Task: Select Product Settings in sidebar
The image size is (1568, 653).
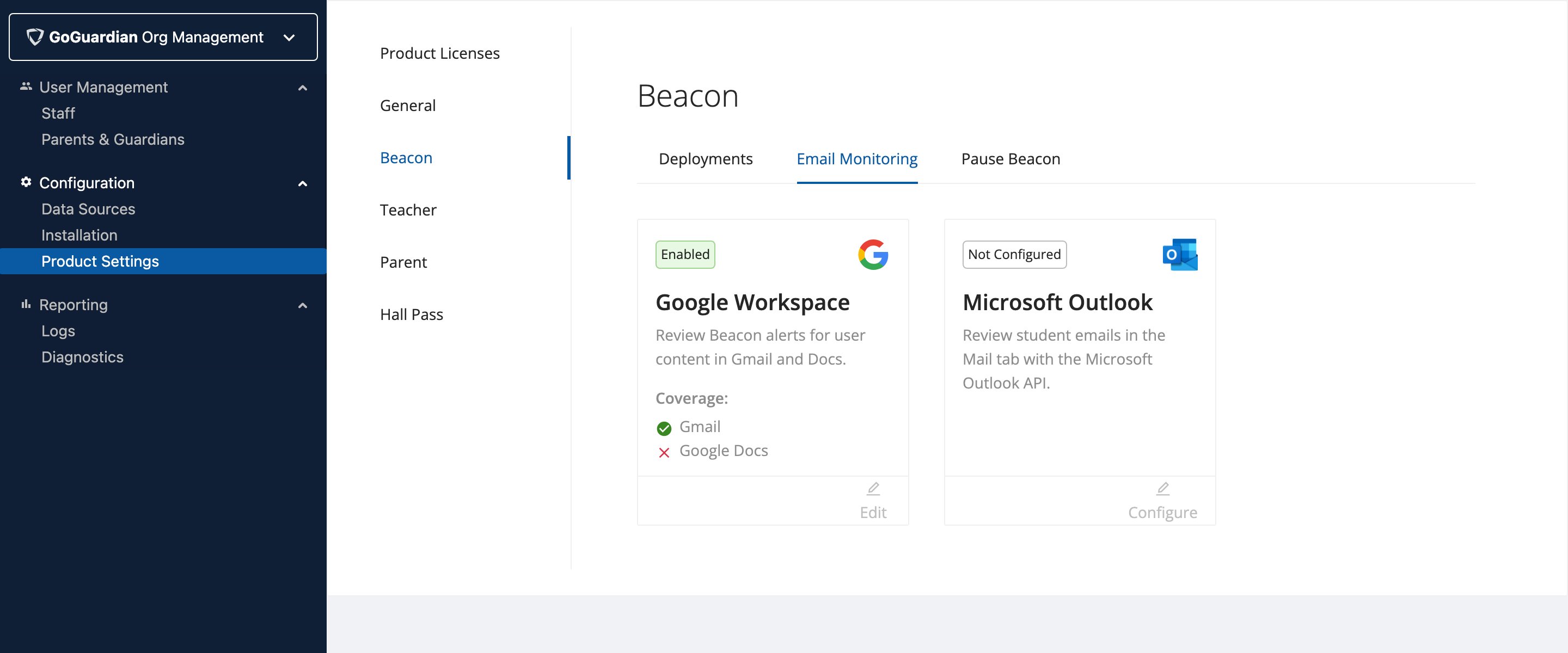Action: 163,261
